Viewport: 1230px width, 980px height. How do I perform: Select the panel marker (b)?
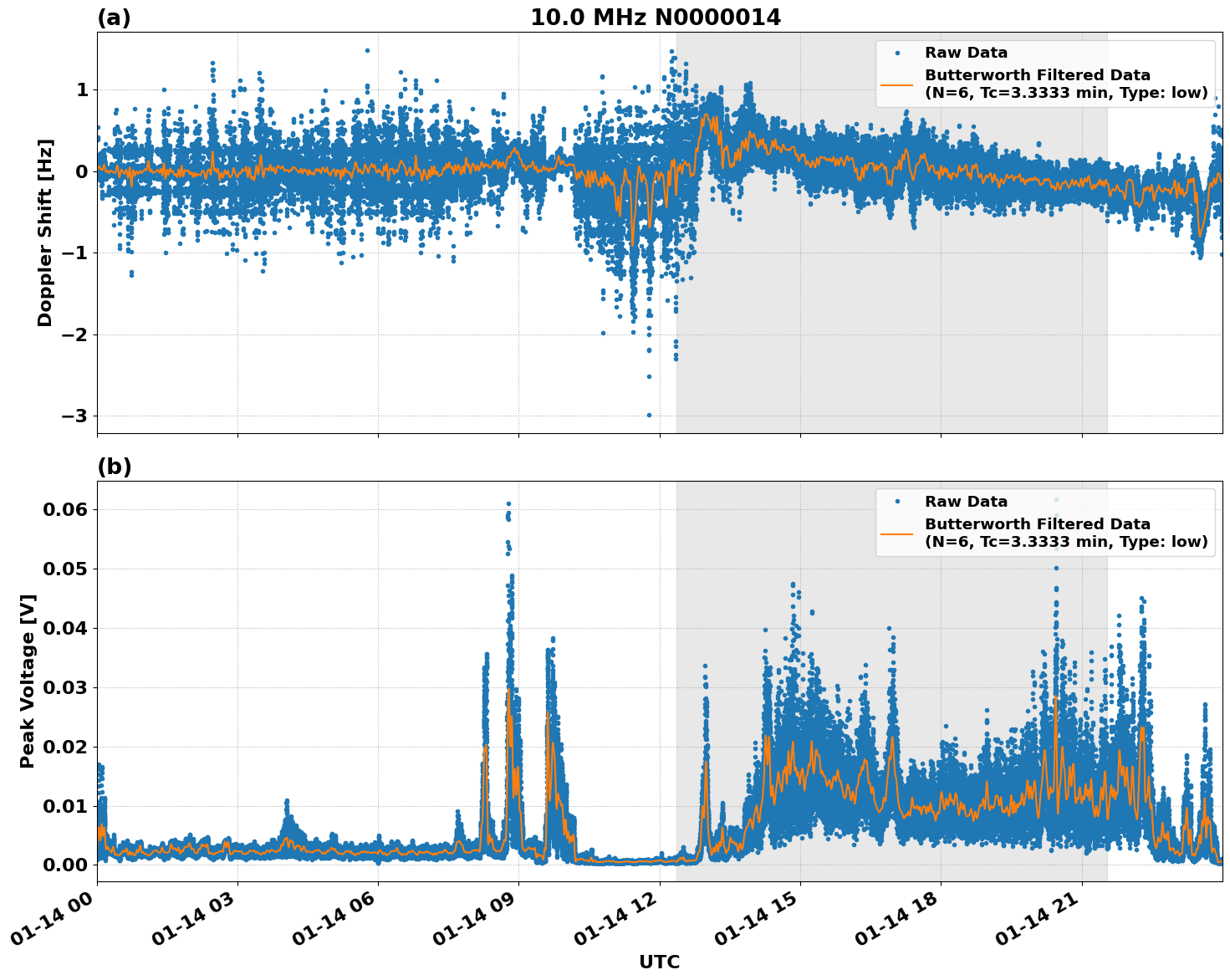[x=115, y=467]
